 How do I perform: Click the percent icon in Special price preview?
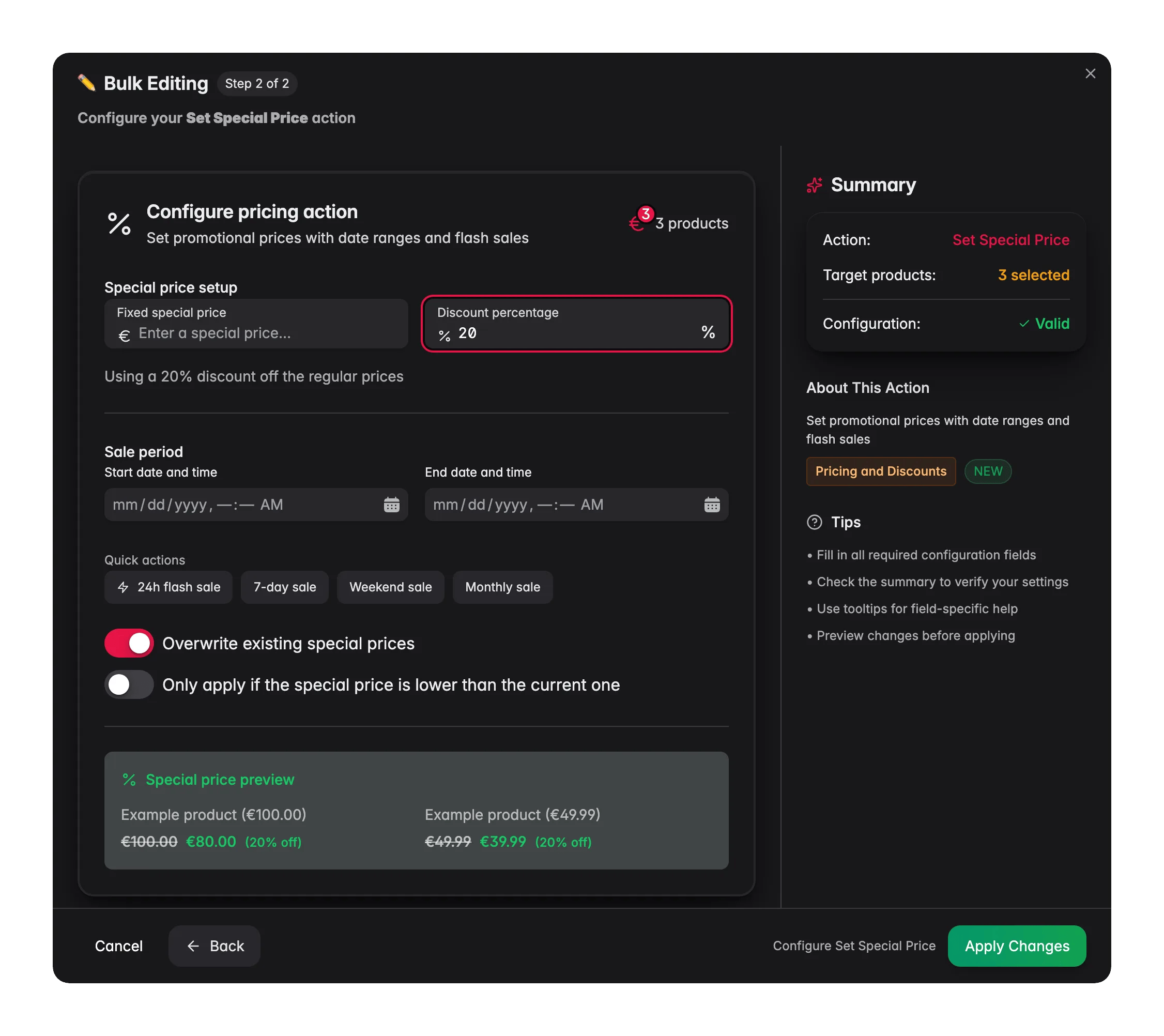coord(129,780)
